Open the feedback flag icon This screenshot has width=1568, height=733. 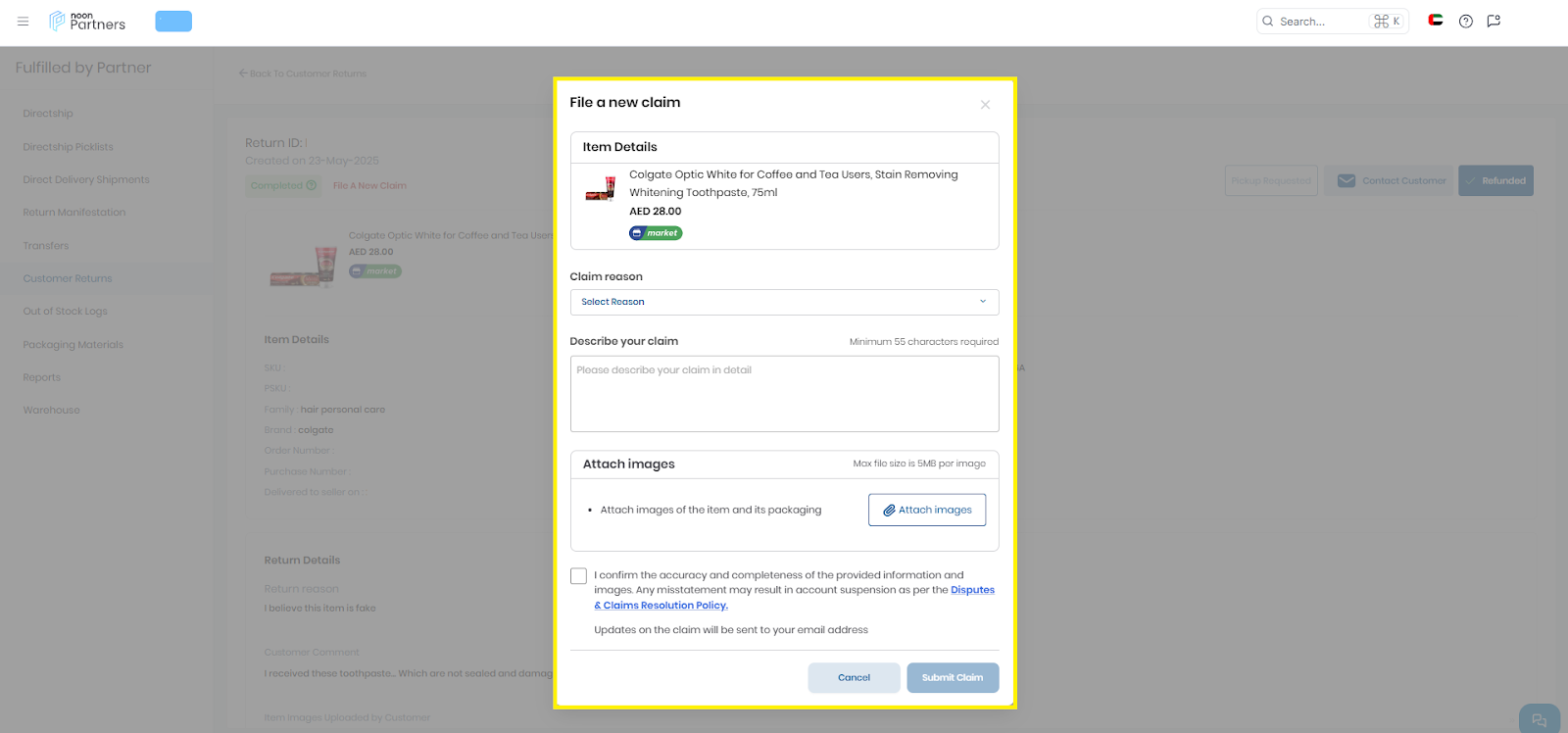pyautogui.click(x=1494, y=21)
